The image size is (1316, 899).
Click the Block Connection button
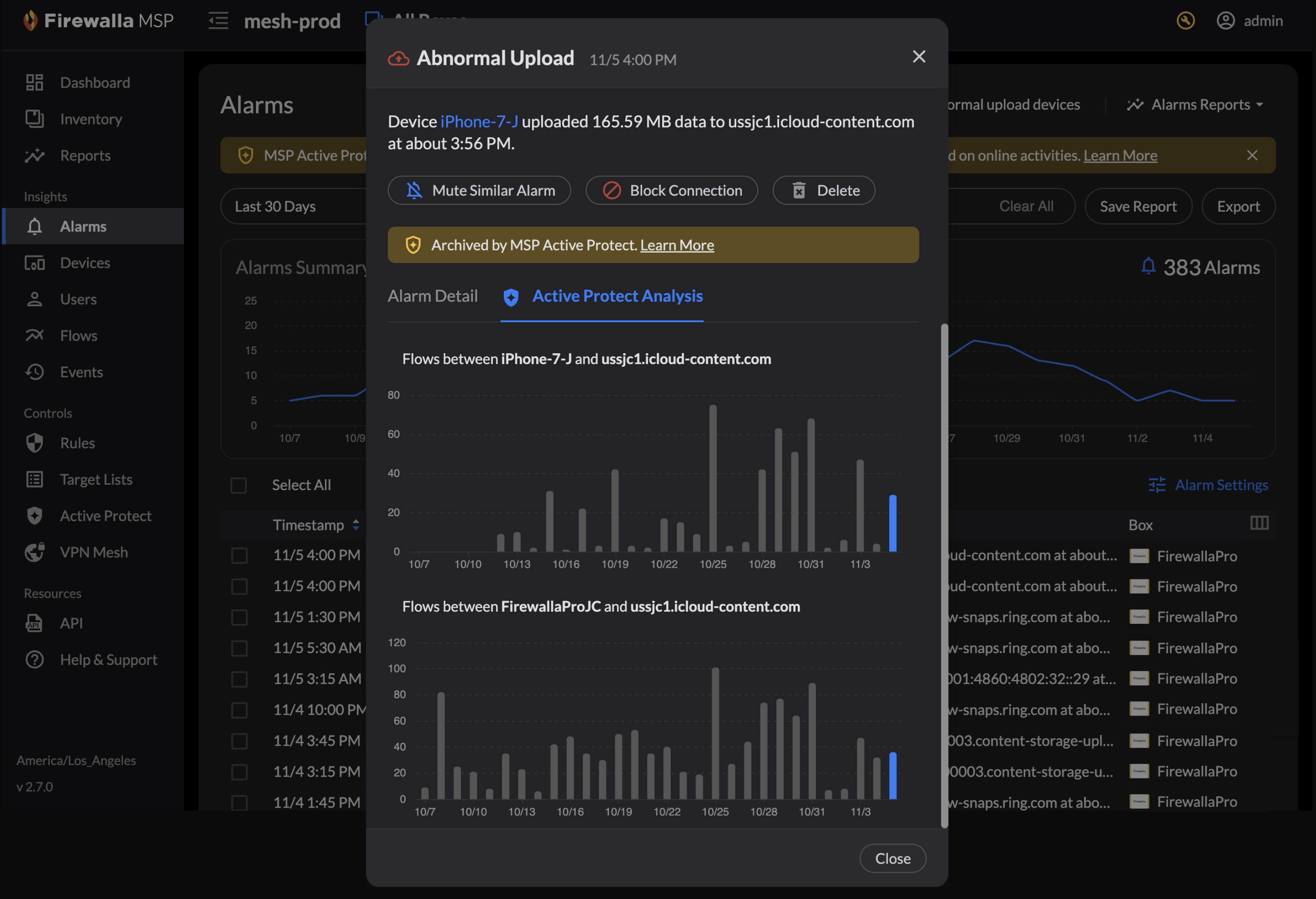671,190
